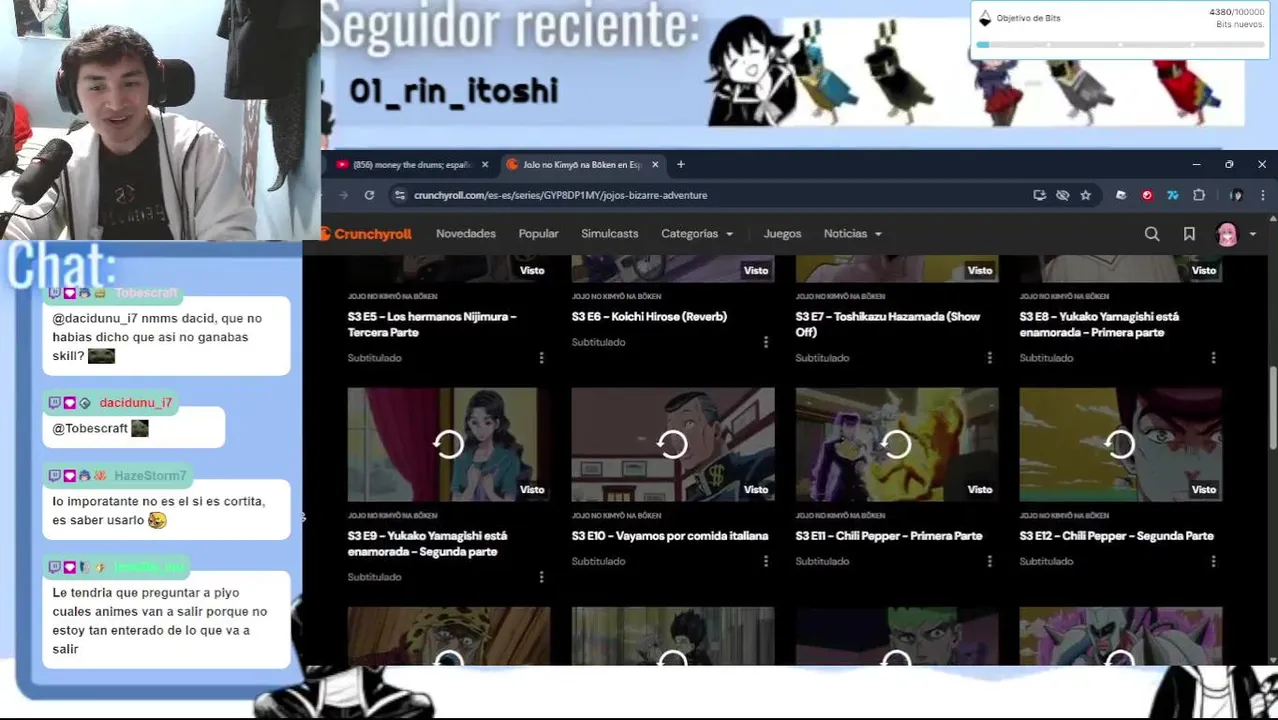Reload the Crunchyroll page
1278x720 pixels.
pos(369,195)
